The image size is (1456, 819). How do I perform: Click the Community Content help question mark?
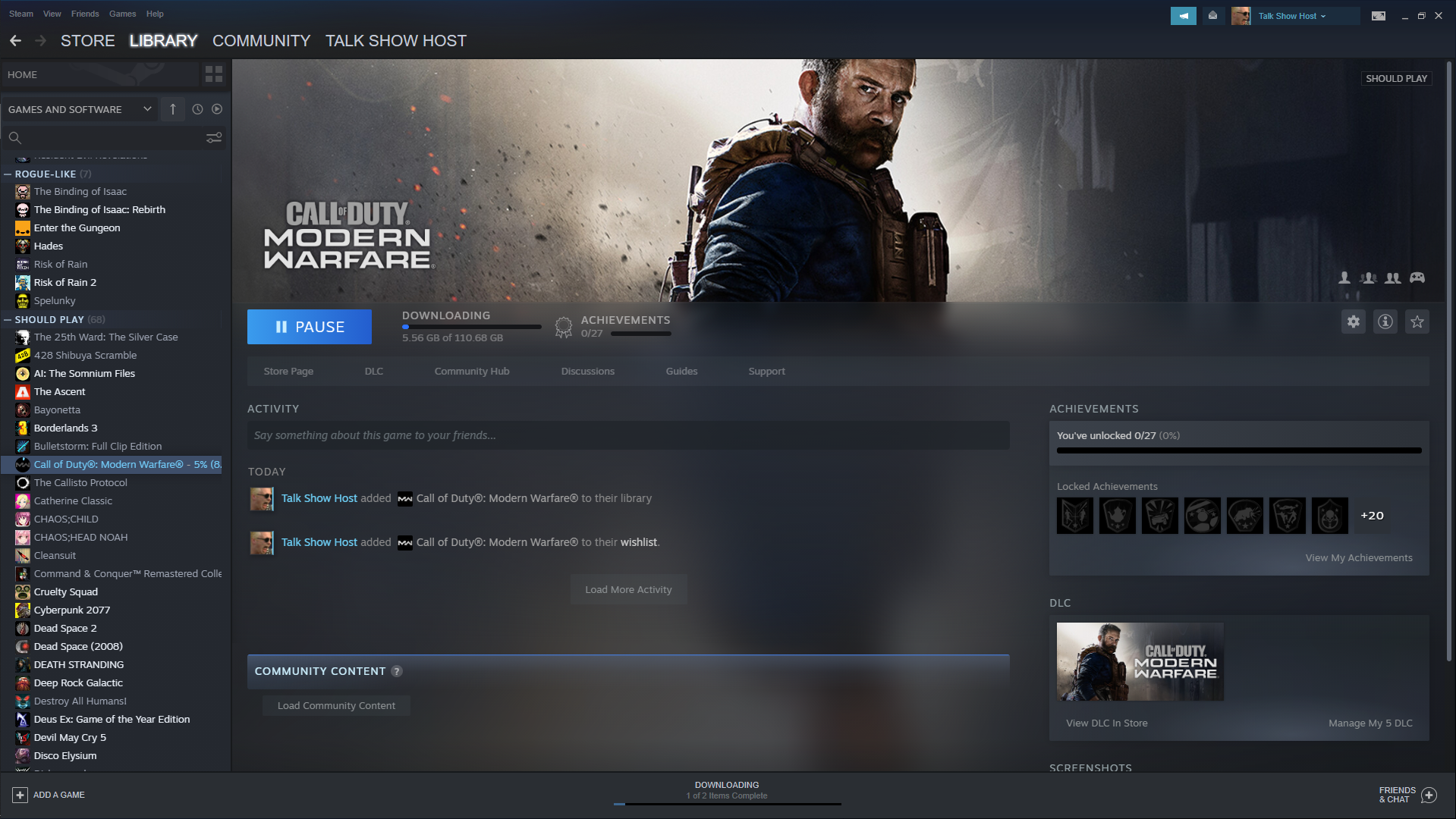point(397,671)
